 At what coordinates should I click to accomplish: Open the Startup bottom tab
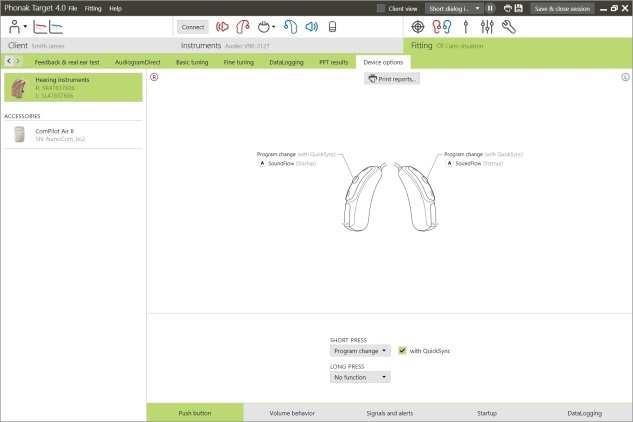487,413
